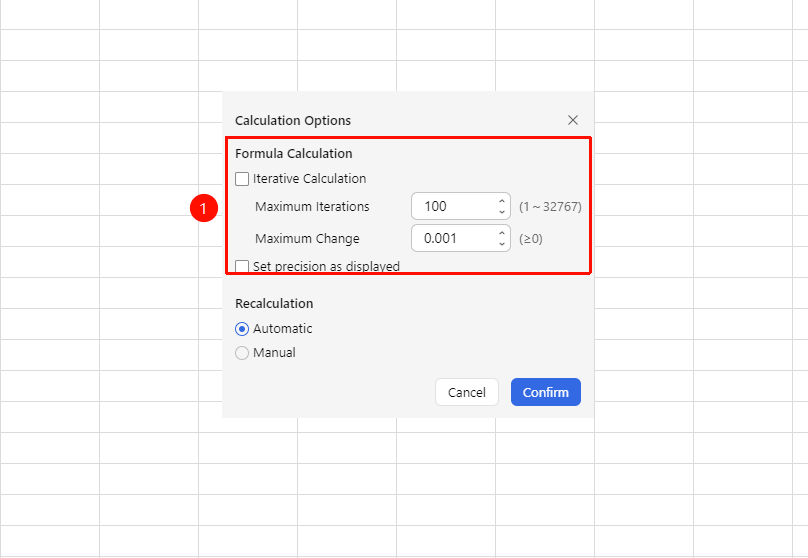808x558 pixels.
Task: Increase Maximum Change with up arrow
Action: pos(502,233)
